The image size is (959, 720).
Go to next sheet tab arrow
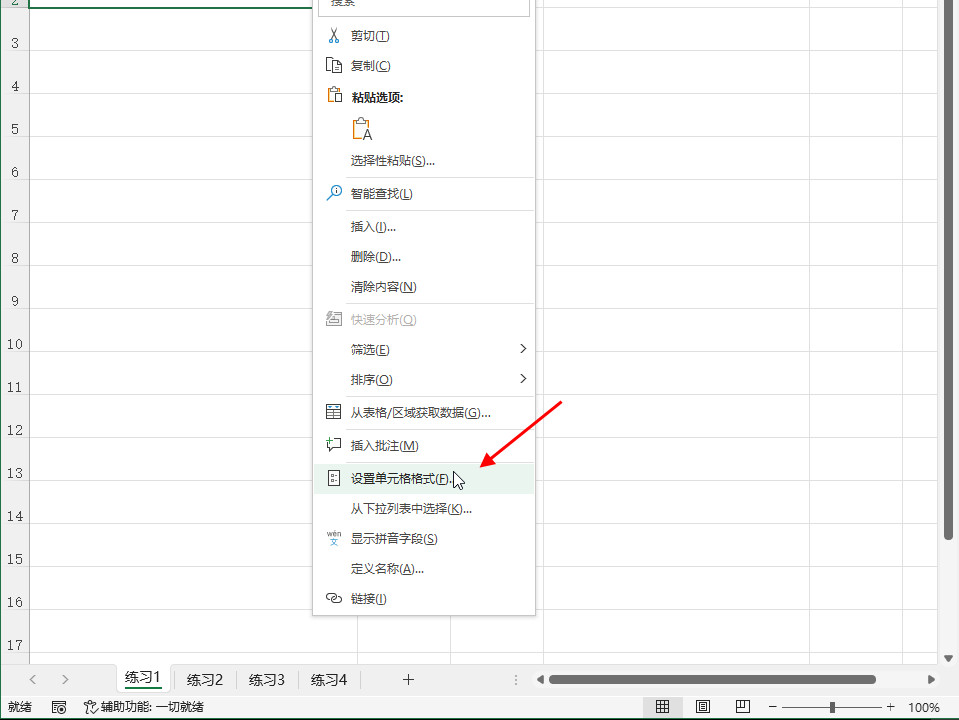click(65, 679)
